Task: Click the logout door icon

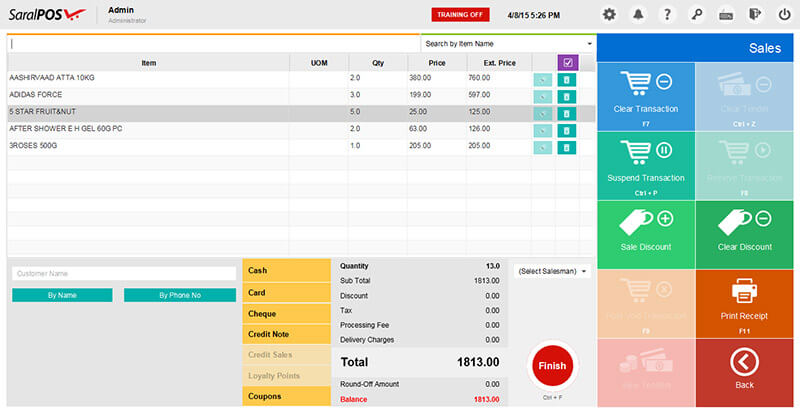Action: point(754,14)
